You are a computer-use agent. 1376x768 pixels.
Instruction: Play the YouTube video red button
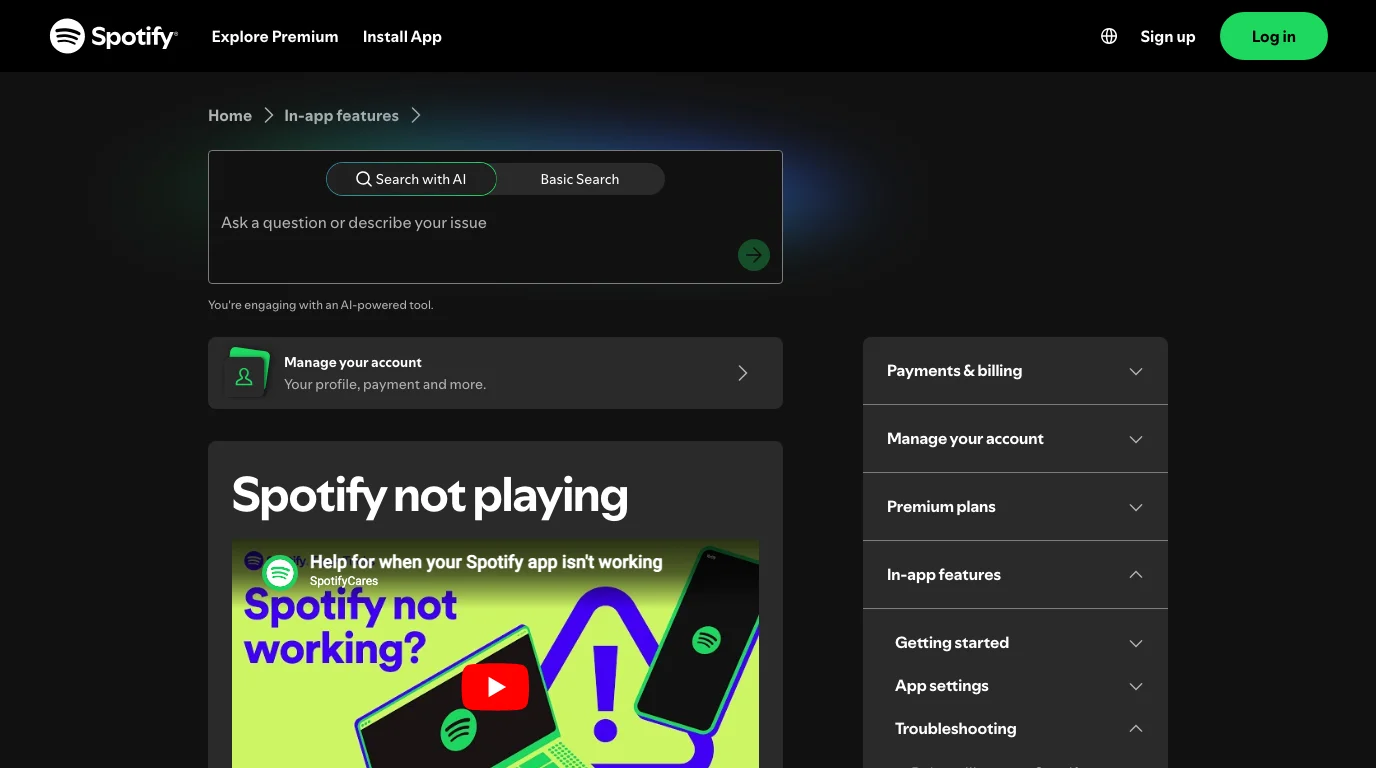[495, 687]
